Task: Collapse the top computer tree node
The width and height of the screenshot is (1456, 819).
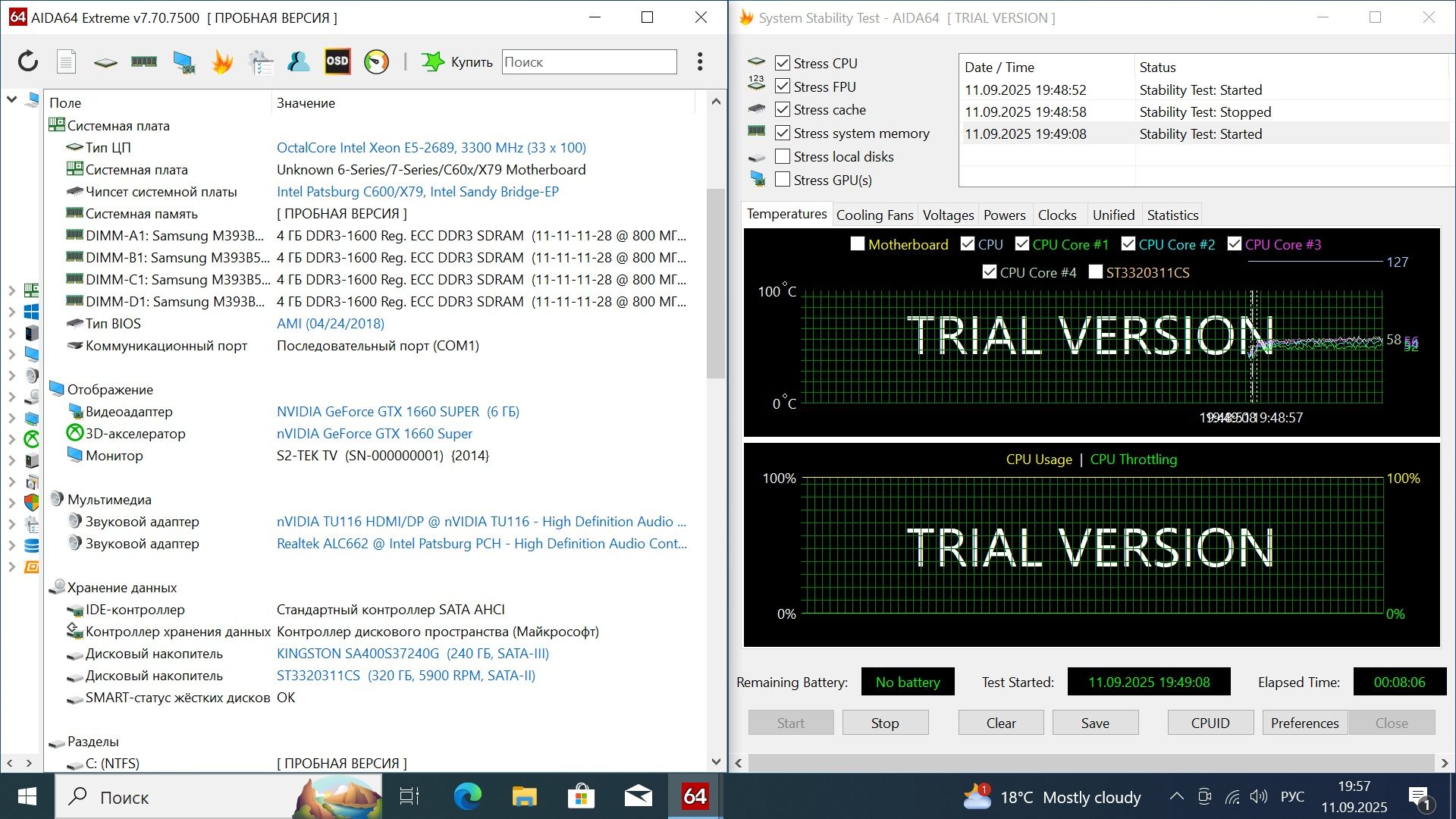Action: 11,99
